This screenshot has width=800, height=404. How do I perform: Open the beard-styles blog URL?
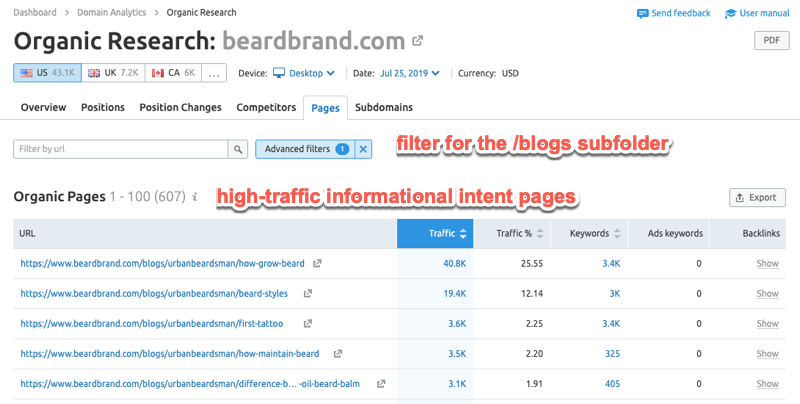tap(154, 294)
